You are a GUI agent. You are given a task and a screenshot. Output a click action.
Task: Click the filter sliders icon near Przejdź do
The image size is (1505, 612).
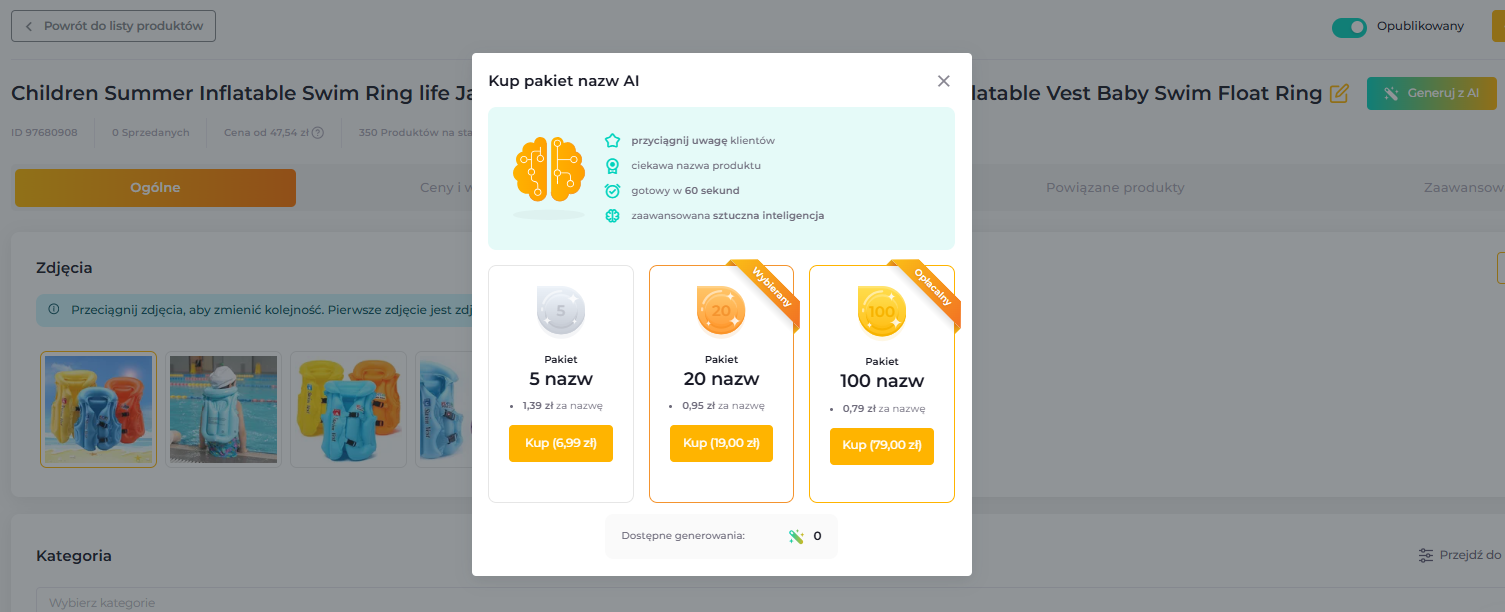[1426, 555]
